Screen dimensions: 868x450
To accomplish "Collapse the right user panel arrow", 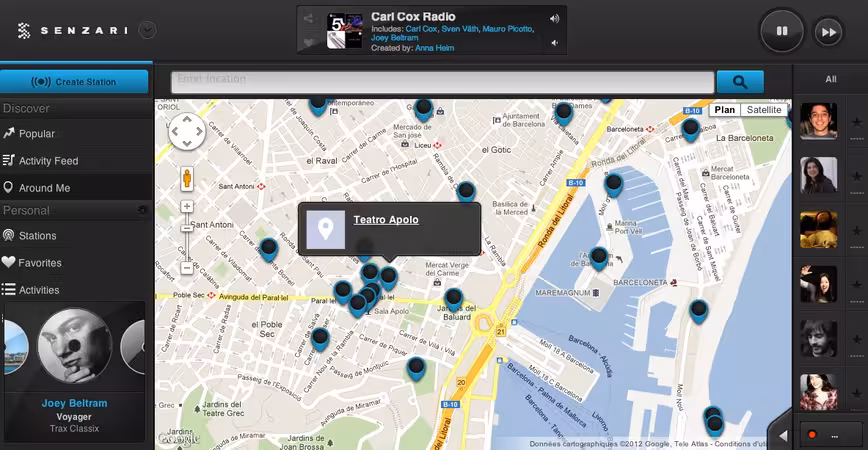I will pyautogui.click(x=783, y=436).
